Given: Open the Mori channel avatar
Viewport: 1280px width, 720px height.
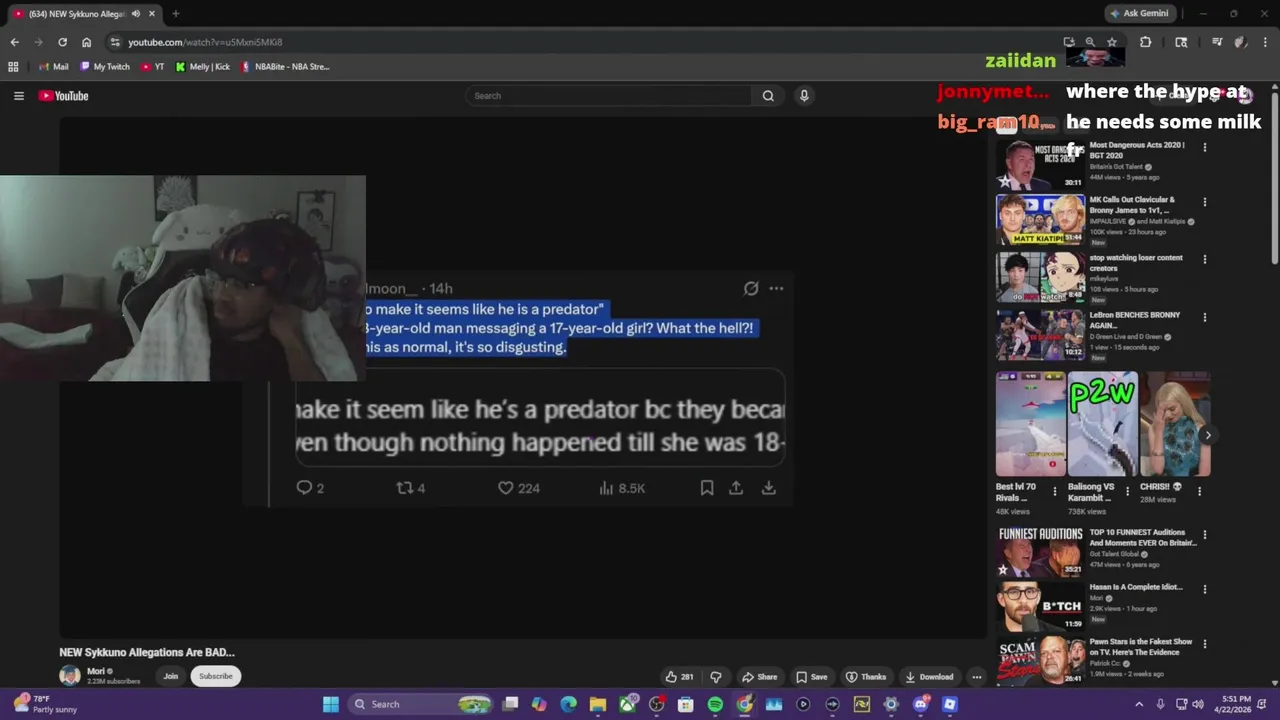Looking at the screenshot, I should [70, 676].
